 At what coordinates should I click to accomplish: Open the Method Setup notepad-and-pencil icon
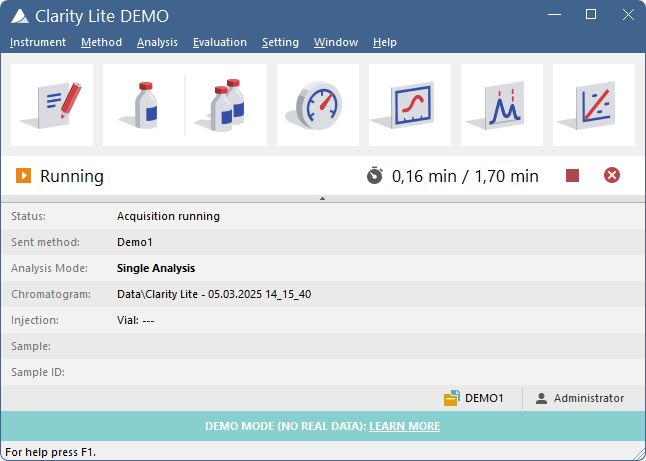tap(52, 105)
